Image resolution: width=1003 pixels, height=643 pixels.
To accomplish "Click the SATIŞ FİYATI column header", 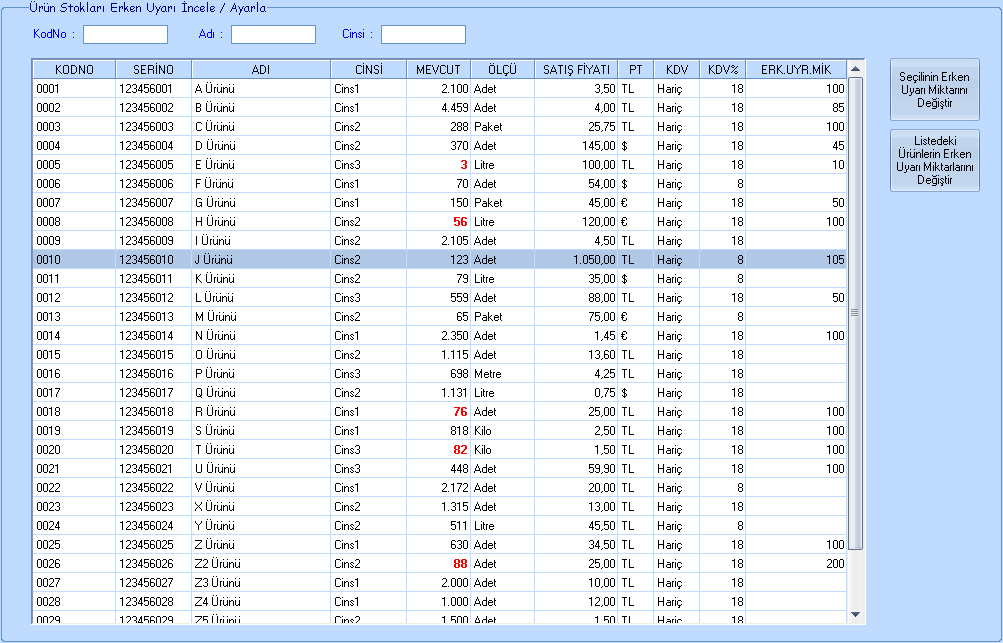I will [576, 70].
